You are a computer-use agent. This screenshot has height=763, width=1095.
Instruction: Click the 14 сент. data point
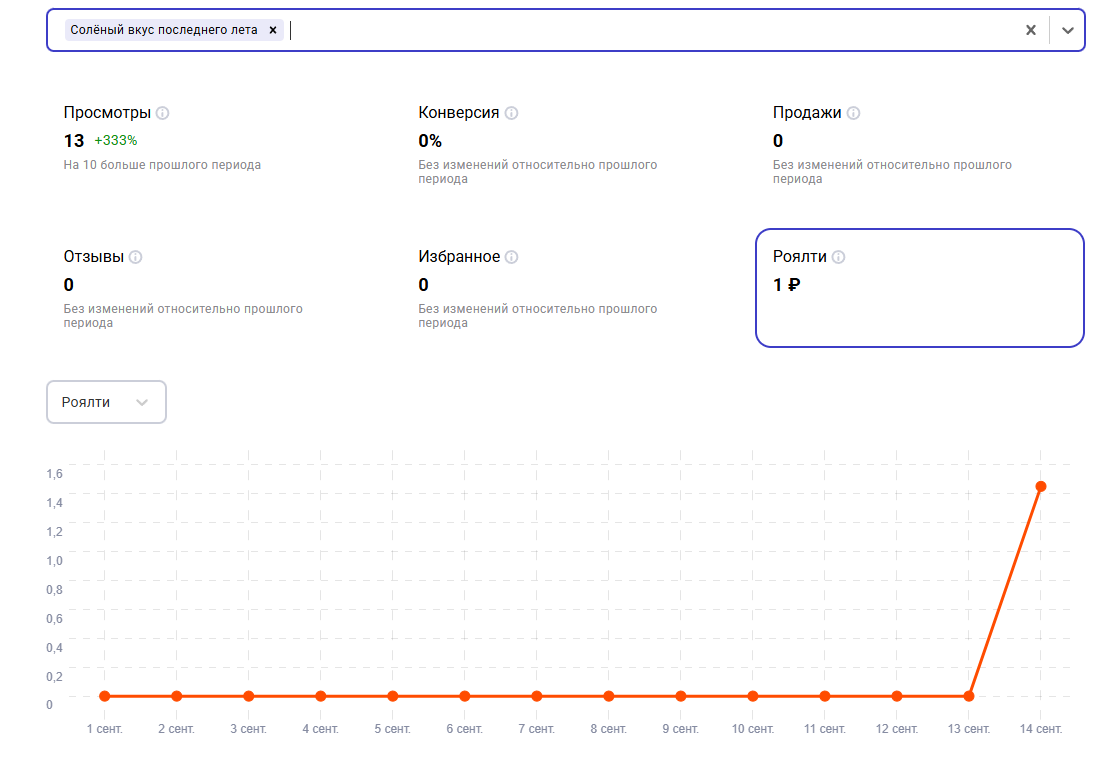[1041, 487]
